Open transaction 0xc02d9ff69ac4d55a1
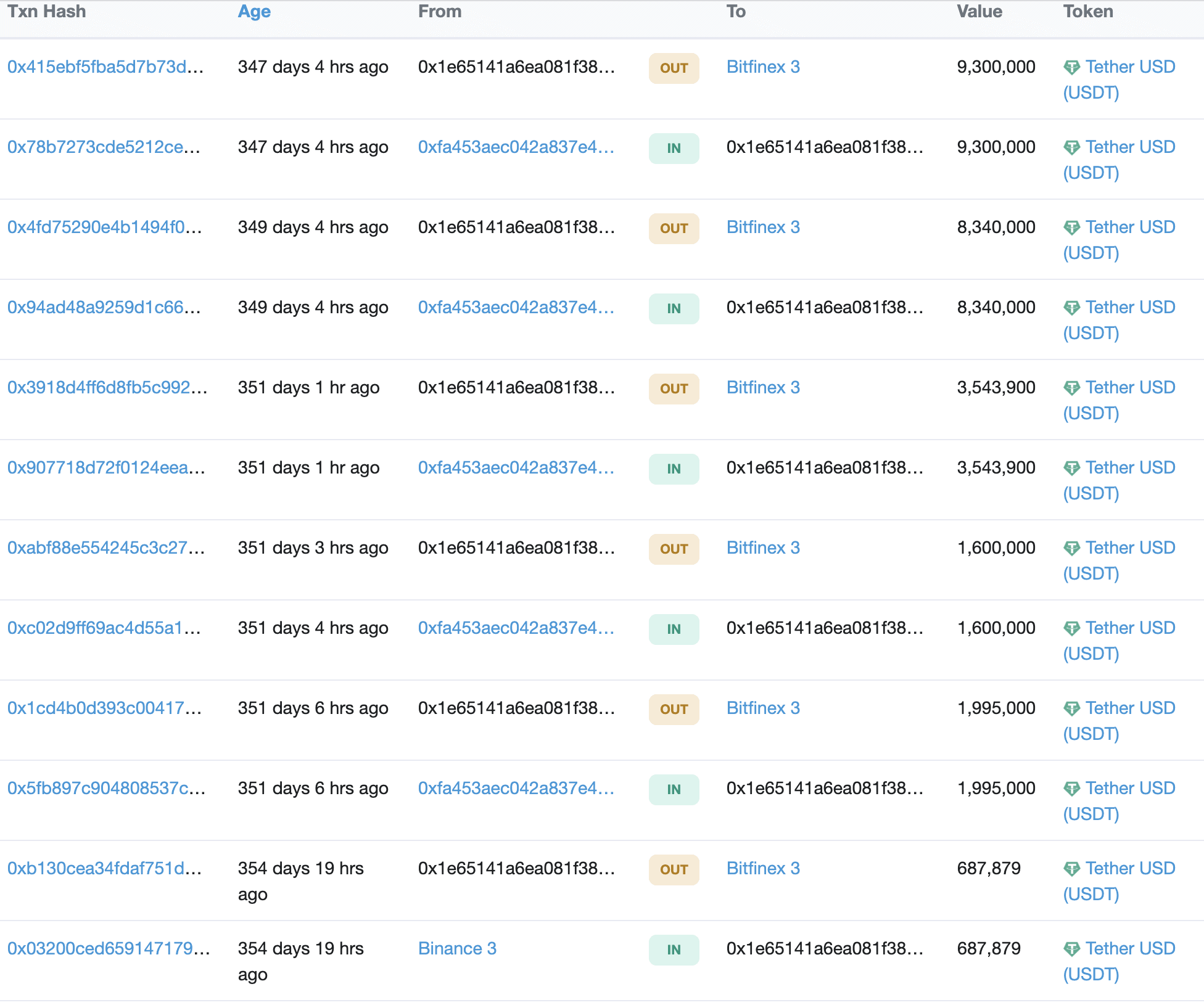This screenshot has height=1005, width=1204. tap(104, 628)
